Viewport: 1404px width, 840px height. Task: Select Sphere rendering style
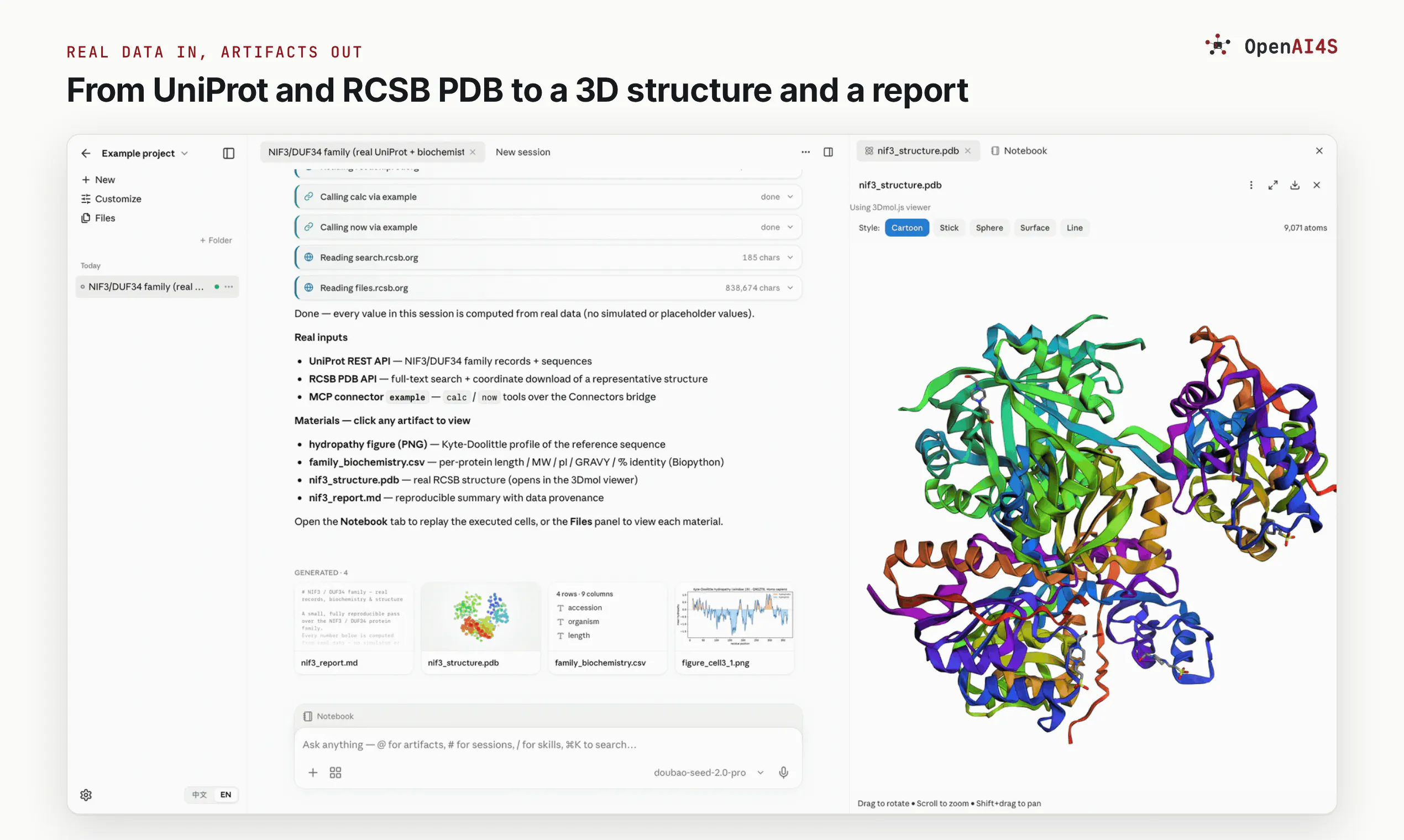[x=989, y=228]
